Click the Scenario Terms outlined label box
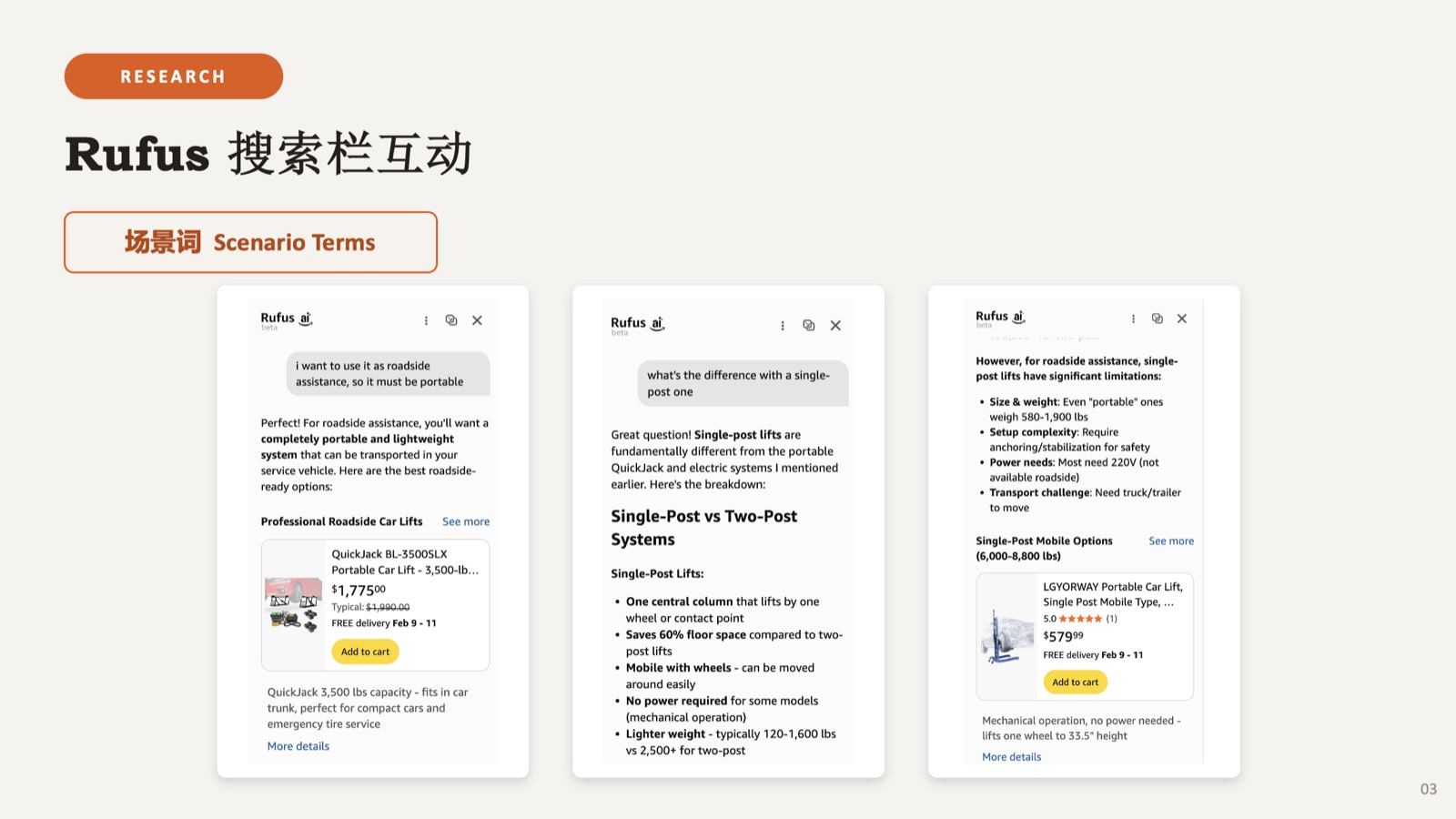 point(250,242)
